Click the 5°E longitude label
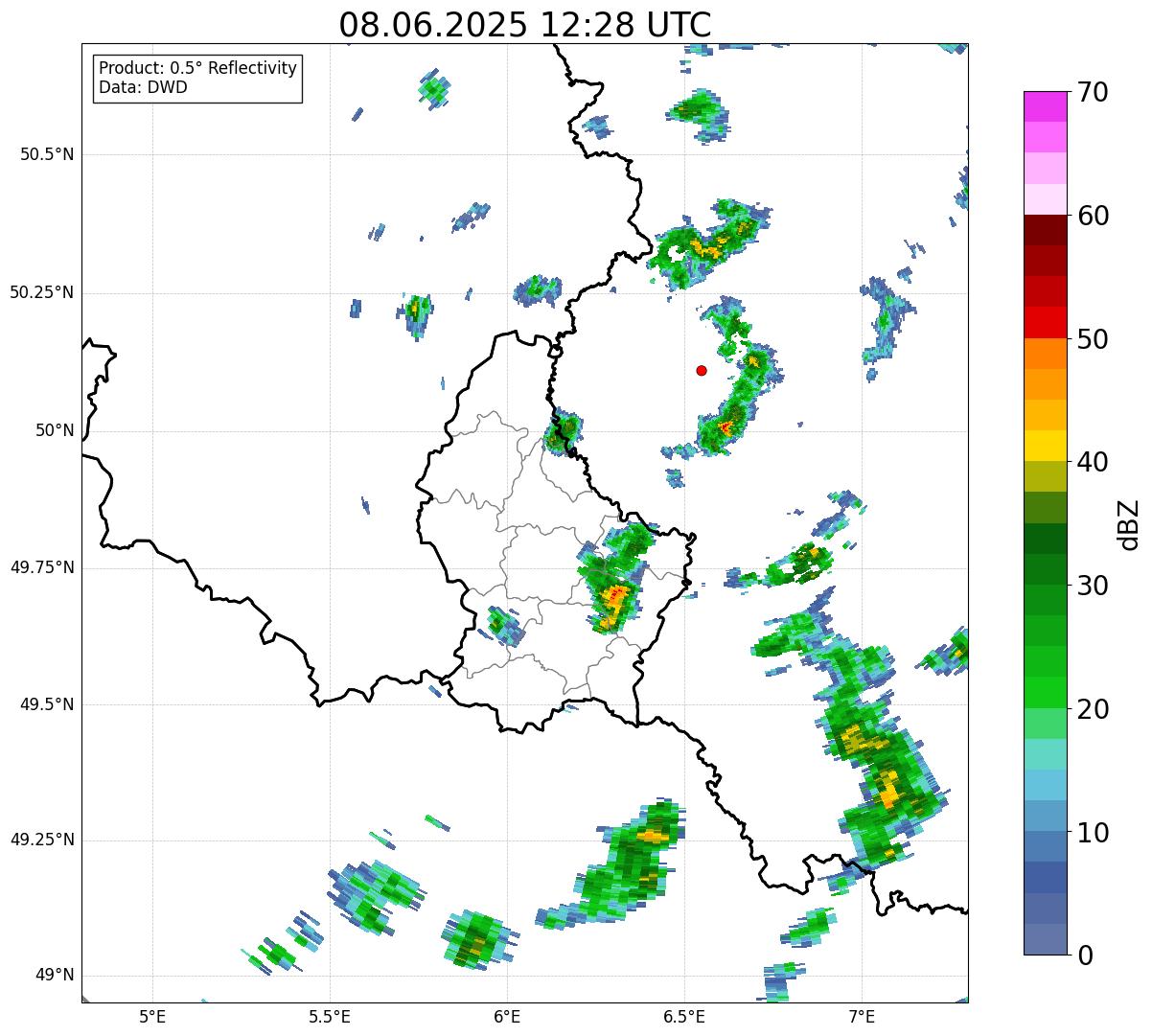1152x1036 pixels. coord(152,1016)
